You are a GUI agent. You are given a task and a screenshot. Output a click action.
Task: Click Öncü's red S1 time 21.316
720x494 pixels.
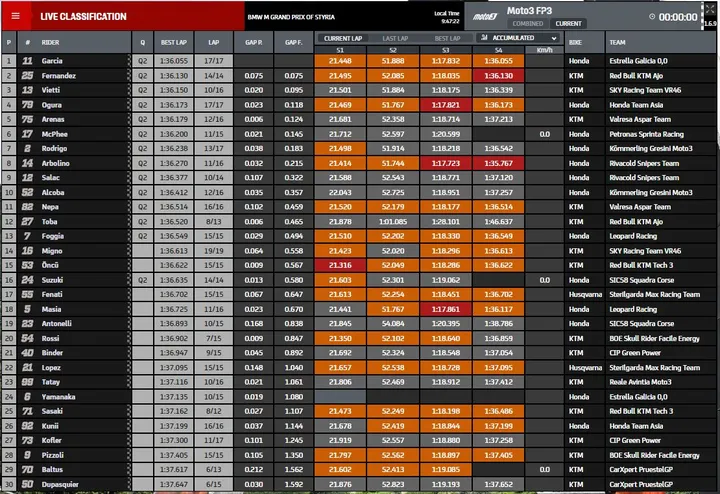pyautogui.click(x=340, y=265)
